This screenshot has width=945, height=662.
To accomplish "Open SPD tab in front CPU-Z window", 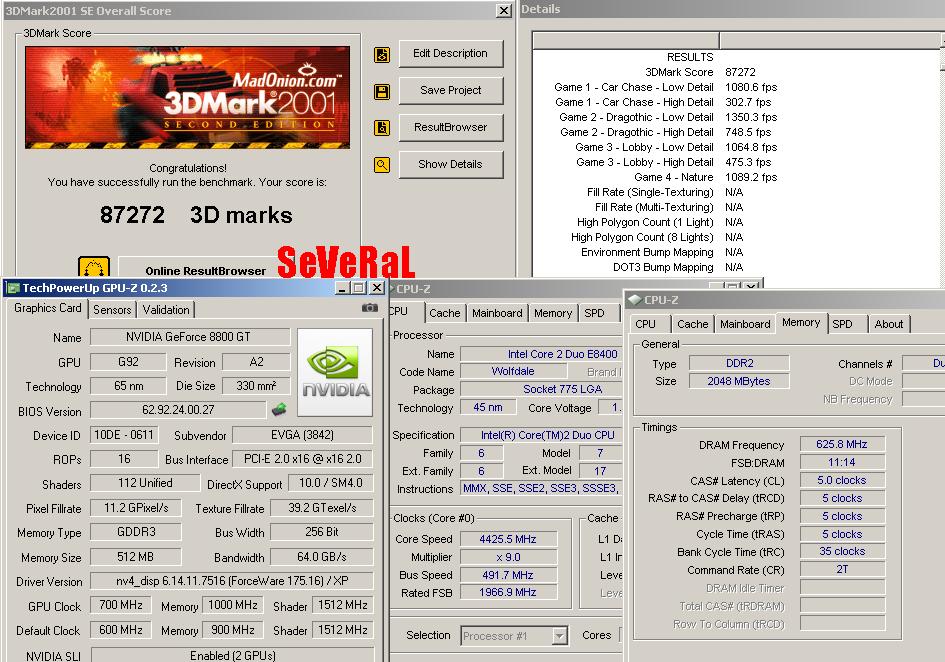I will (x=843, y=324).
